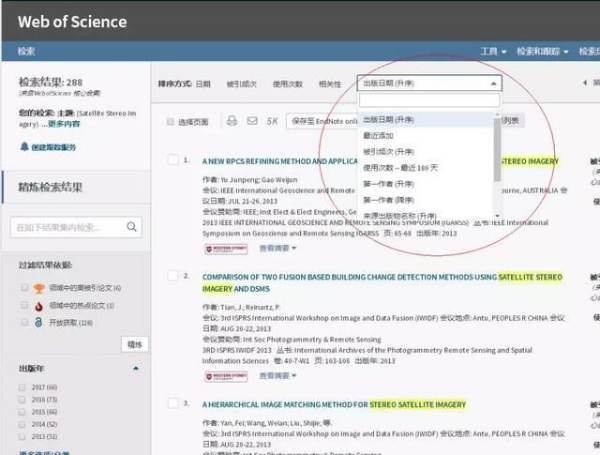The height and width of the screenshot is (455, 600).
Task: Tick the 2015 publication year checkbox
Action: [x=22, y=412]
